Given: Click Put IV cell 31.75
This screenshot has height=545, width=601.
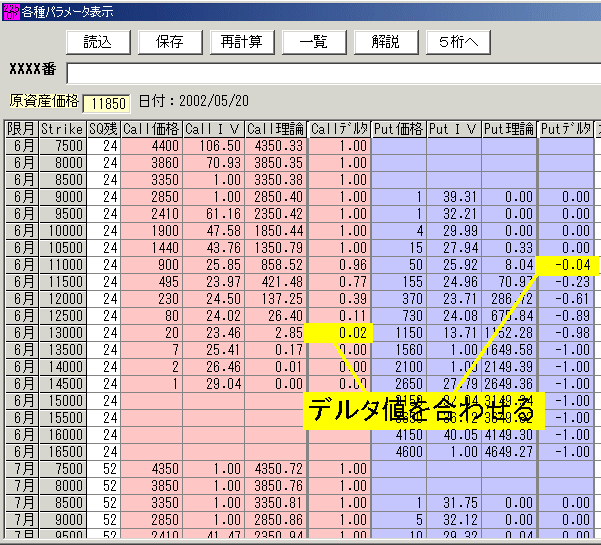Looking at the screenshot, I should 454,503.
